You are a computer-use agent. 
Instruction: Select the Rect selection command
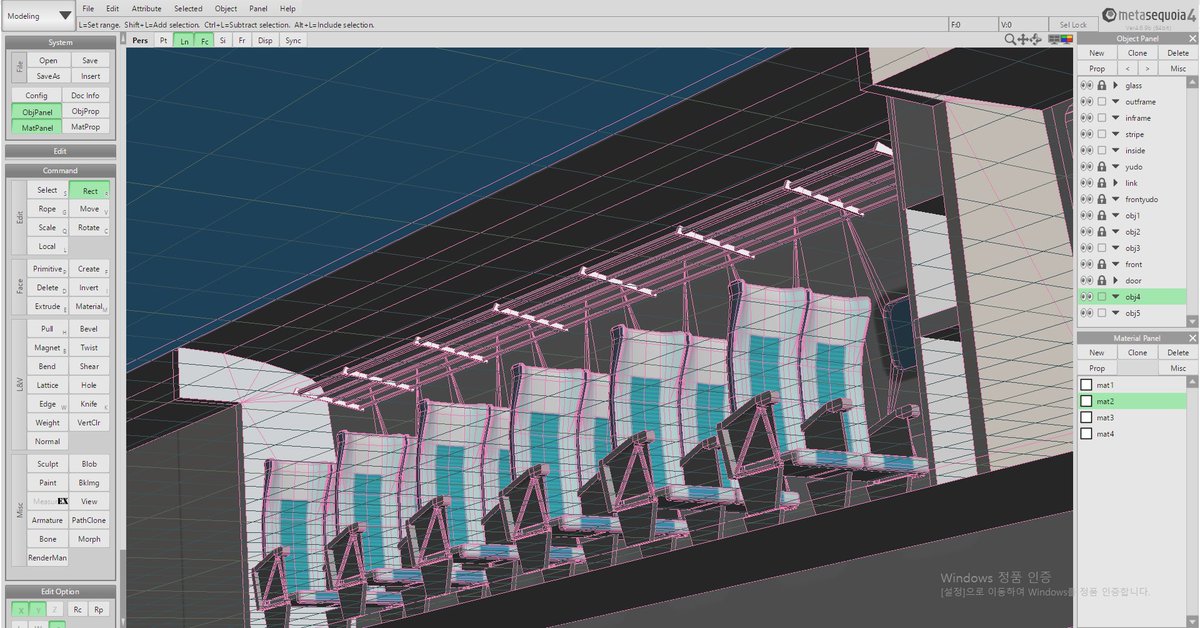coord(89,190)
